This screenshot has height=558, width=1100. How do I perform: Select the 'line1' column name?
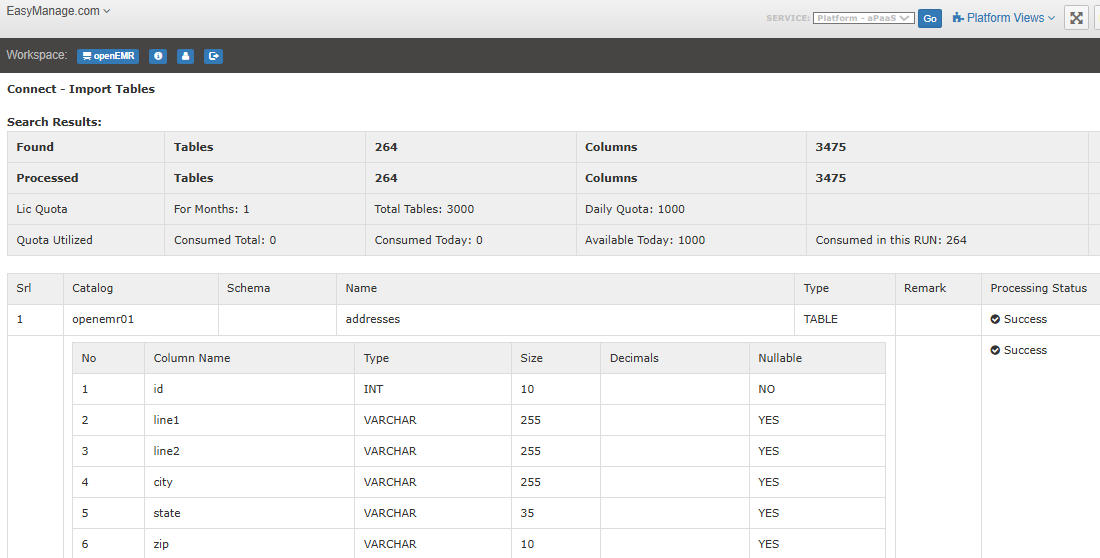click(x=167, y=420)
